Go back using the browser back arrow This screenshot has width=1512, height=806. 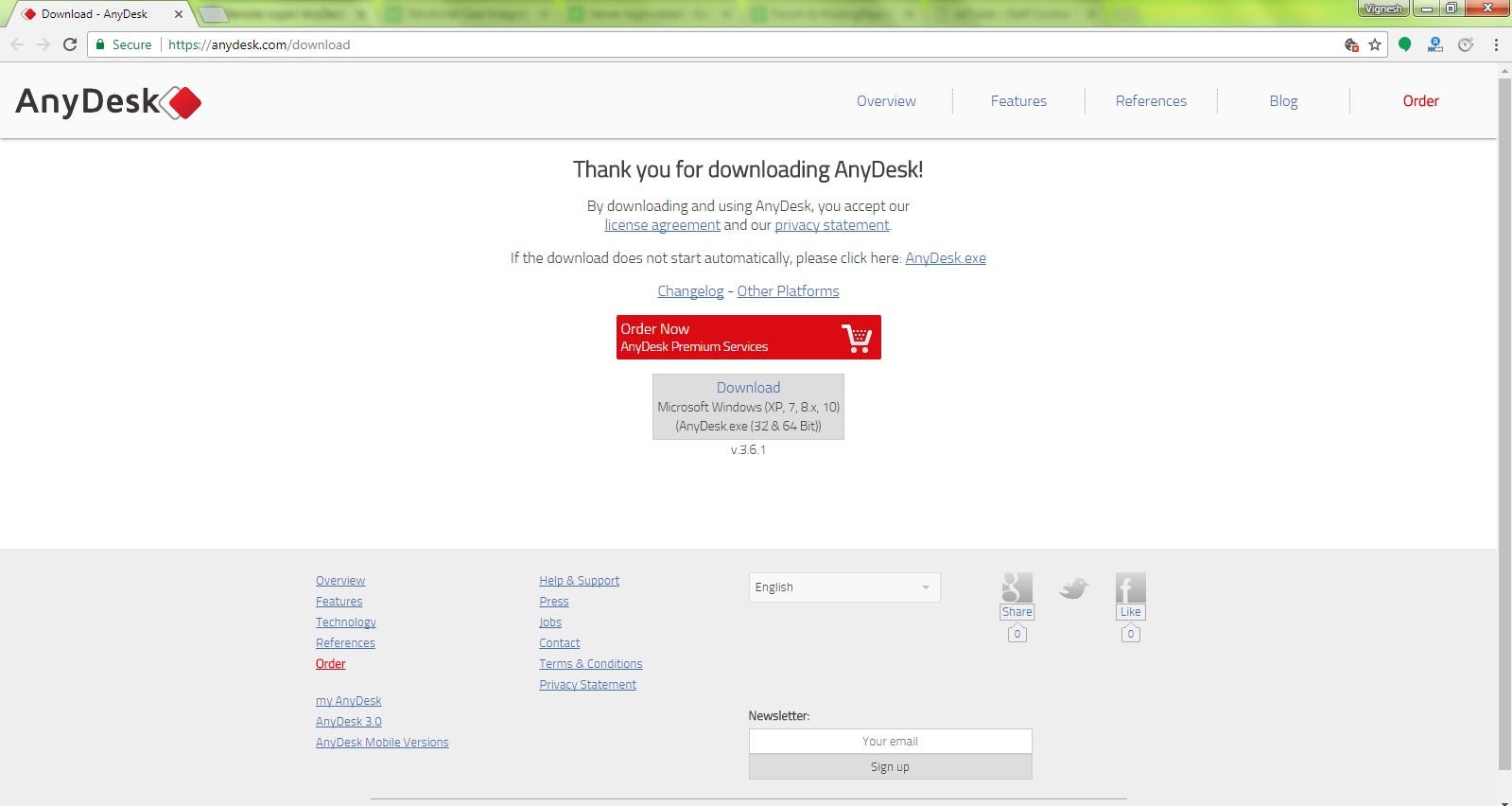[x=17, y=44]
